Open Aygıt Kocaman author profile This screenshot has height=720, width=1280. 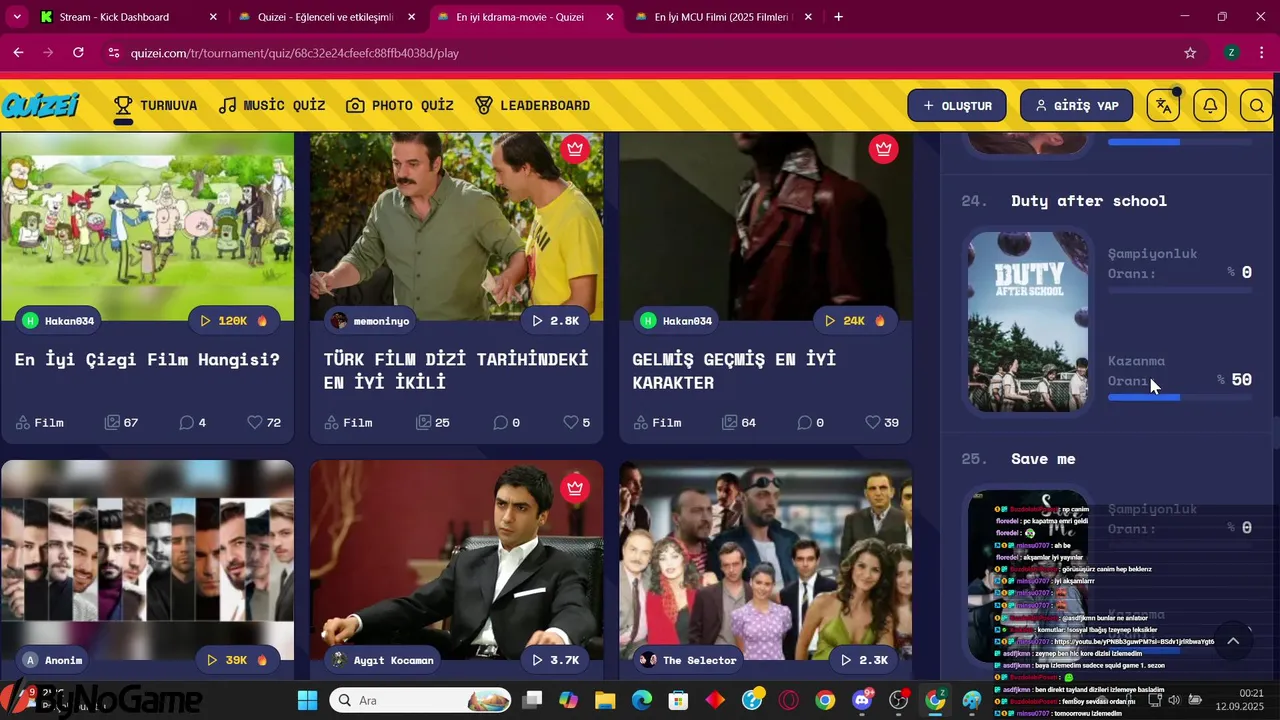(x=382, y=660)
